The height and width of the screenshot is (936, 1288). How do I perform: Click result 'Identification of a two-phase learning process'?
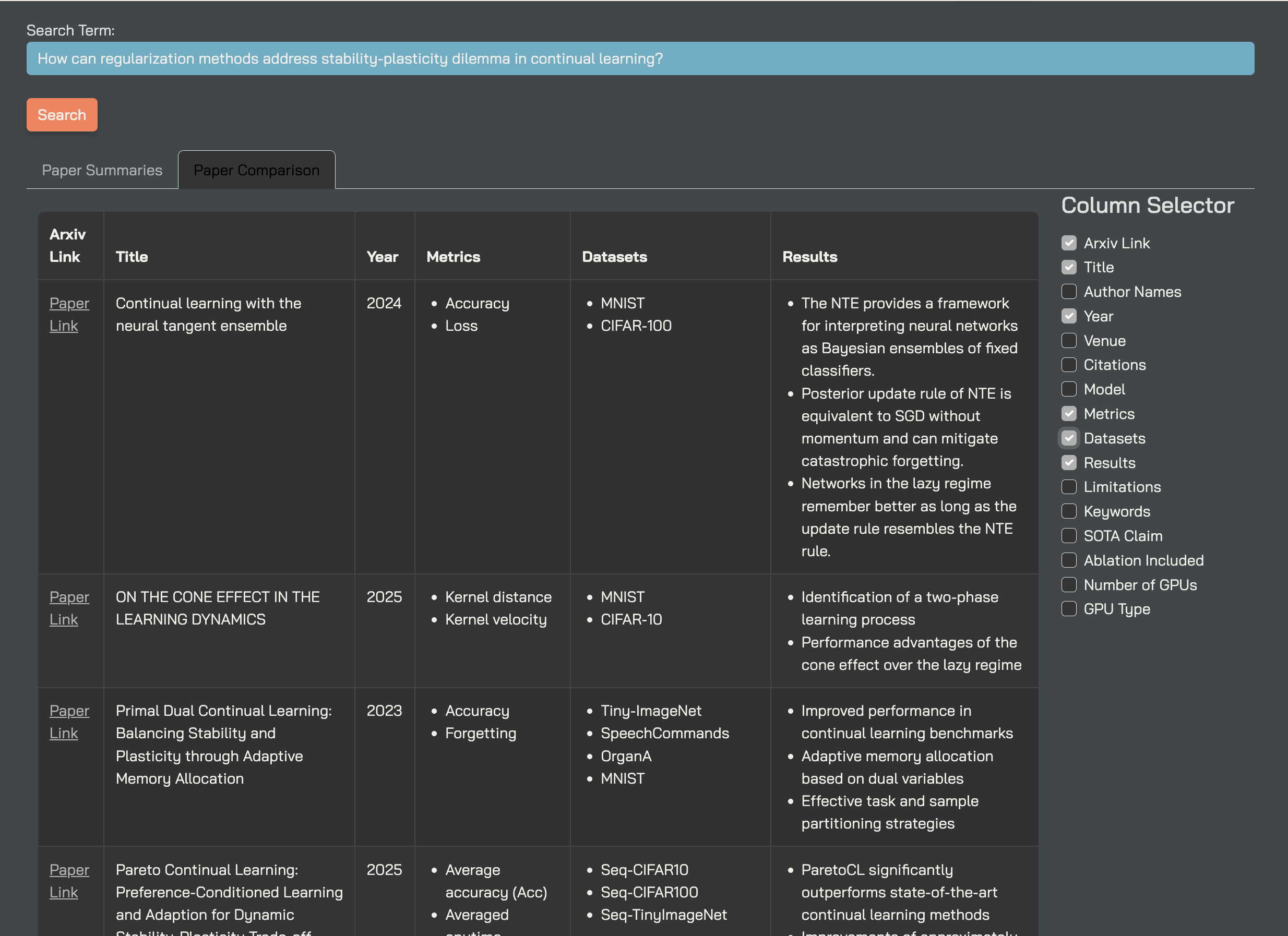click(900, 608)
